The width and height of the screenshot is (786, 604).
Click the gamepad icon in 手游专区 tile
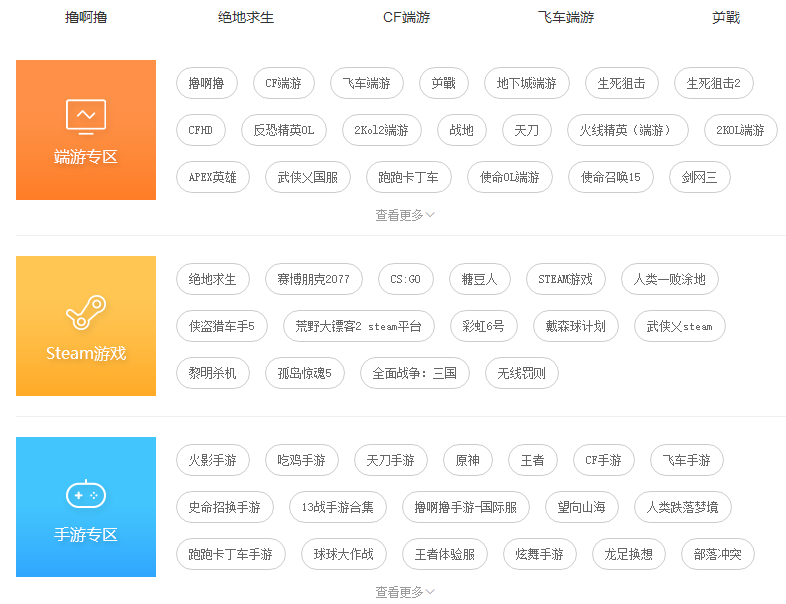tap(86, 494)
